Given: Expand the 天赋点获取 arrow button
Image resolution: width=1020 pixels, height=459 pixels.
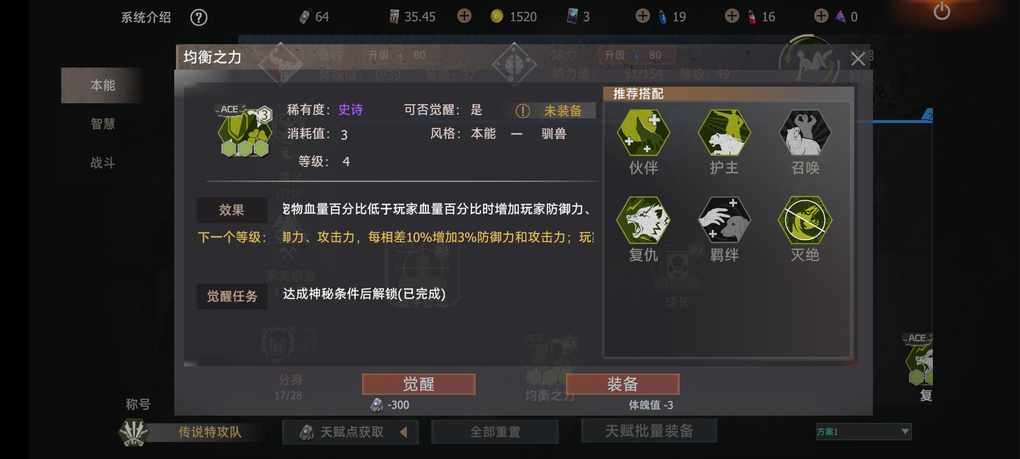Looking at the screenshot, I should (x=404, y=432).
